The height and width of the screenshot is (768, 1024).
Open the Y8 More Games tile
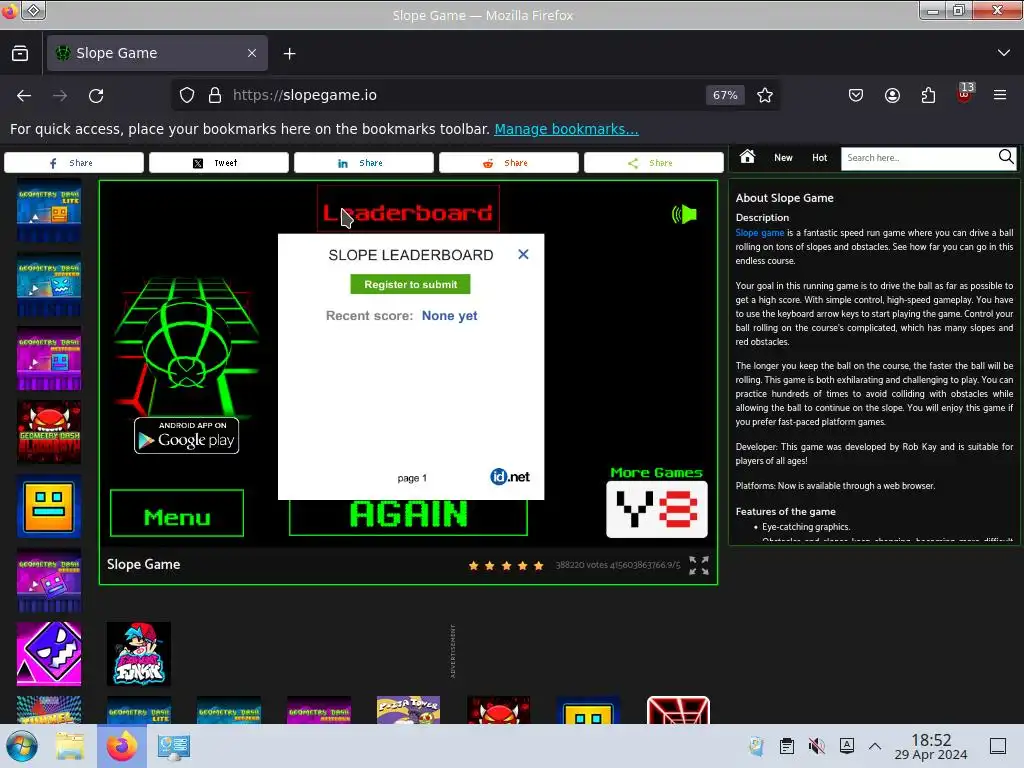[656, 509]
